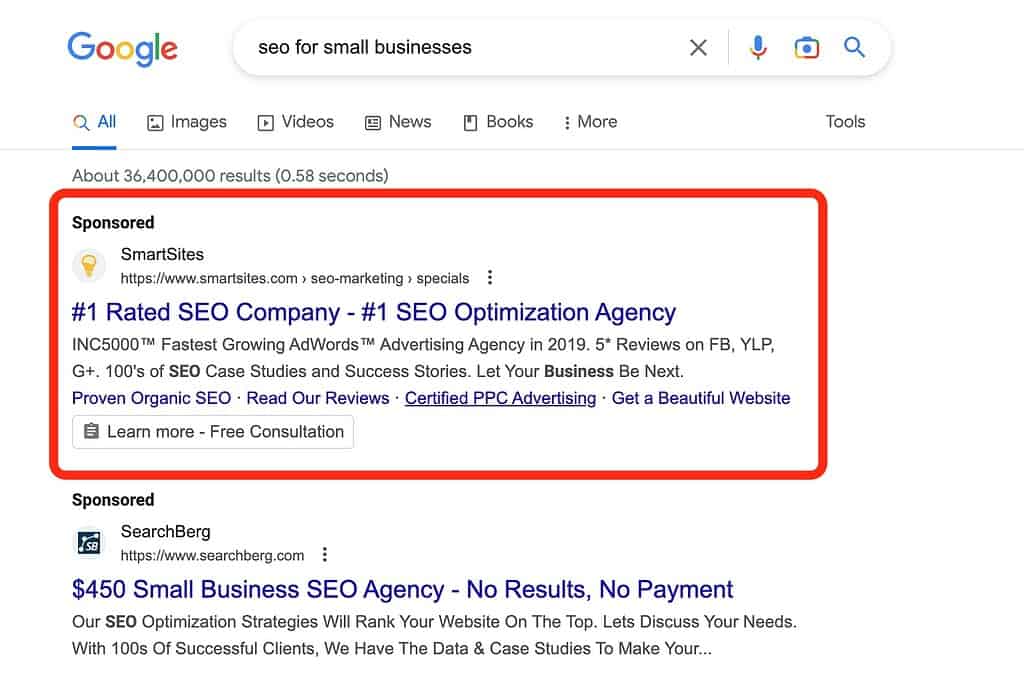
Task: Click in the search query field
Action: pyautogui.click(x=450, y=47)
